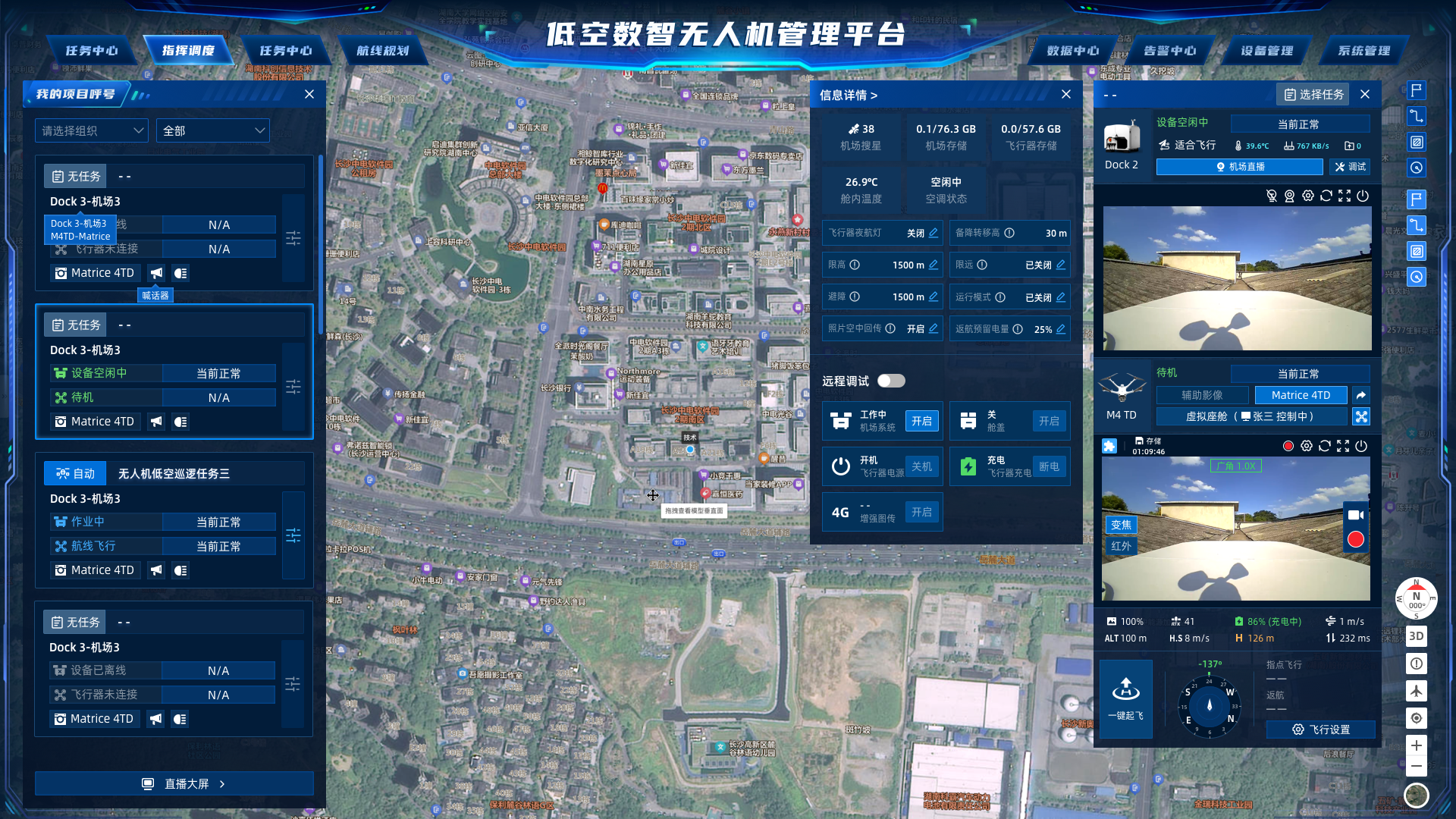The height and width of the screenshot is (819, 1456).
Task: Click refresh icon above dock camera feed
Action: click(1326, 196)
